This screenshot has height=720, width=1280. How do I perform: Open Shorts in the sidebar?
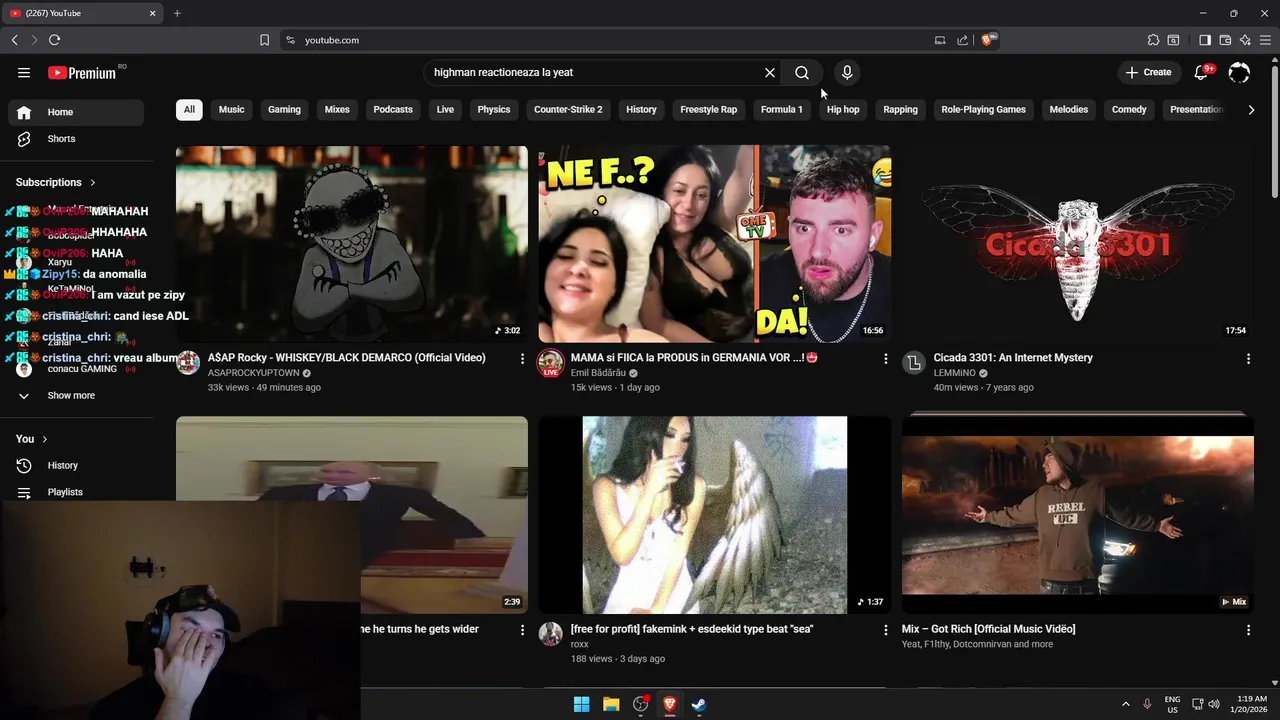76,139
